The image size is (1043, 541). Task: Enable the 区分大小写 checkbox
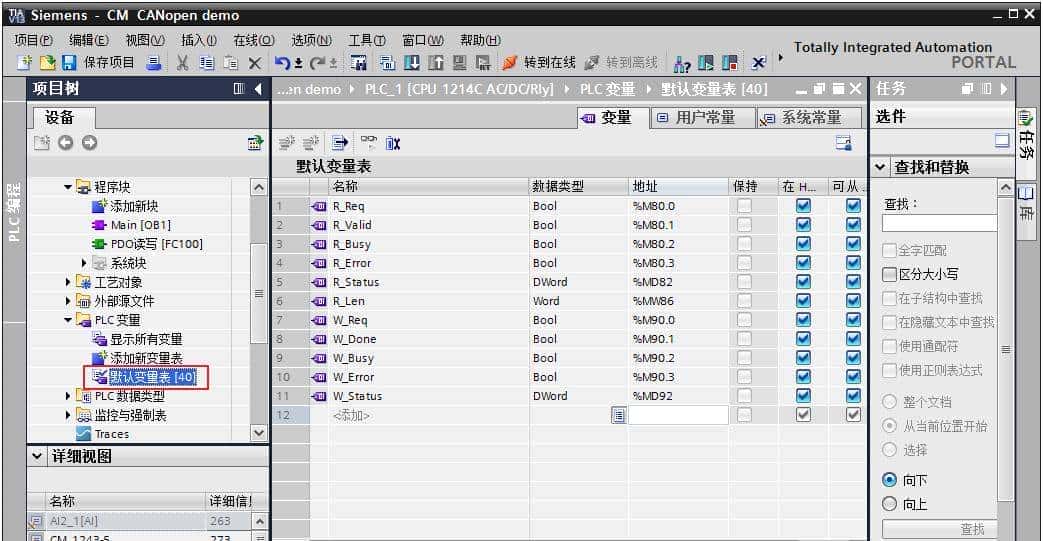point(889,274)
